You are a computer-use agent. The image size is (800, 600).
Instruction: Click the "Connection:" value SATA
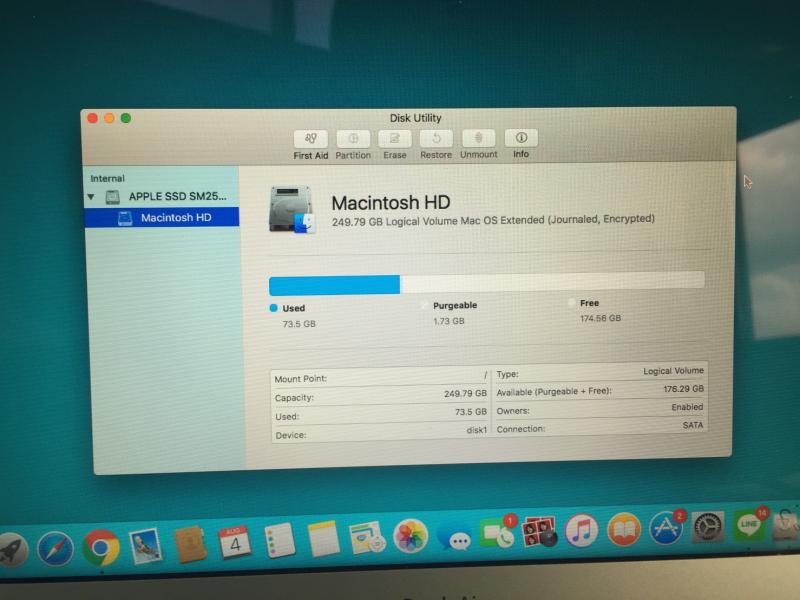pos(693,425)
